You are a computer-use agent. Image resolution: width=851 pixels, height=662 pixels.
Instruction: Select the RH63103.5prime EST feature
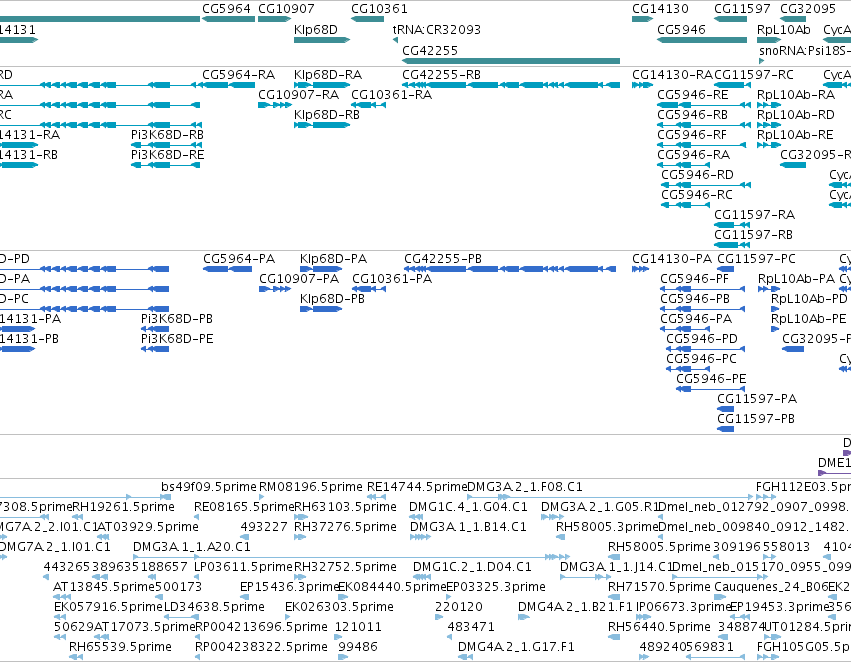pyautogui.click(x=301, y=517)
